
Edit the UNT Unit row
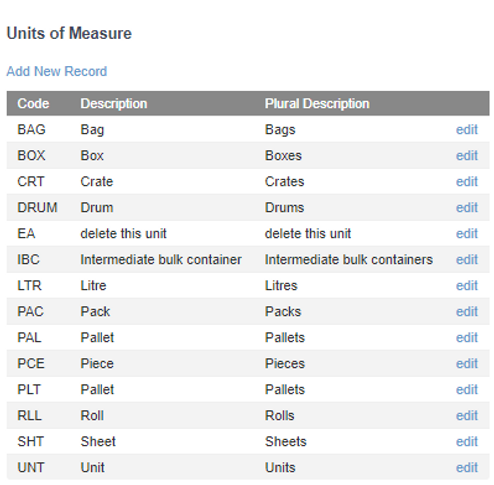[467, 467]
